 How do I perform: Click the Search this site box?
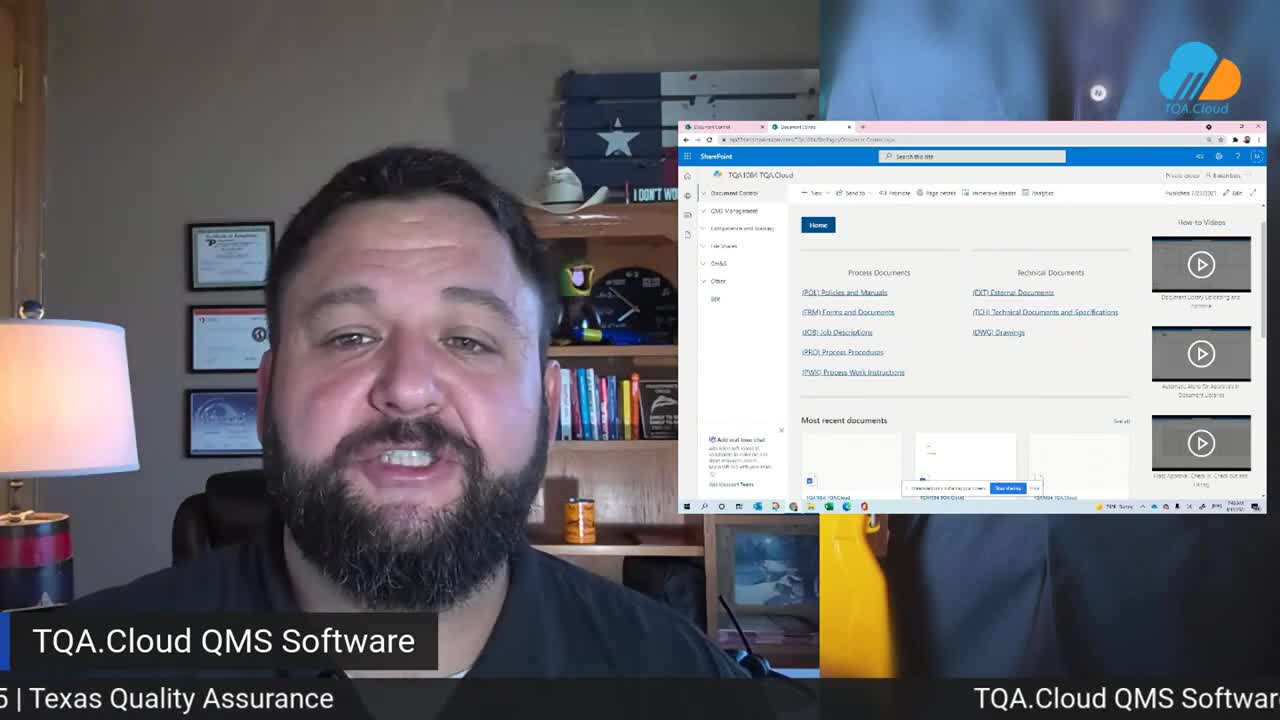pyautogui.click(x=972, y=156)
